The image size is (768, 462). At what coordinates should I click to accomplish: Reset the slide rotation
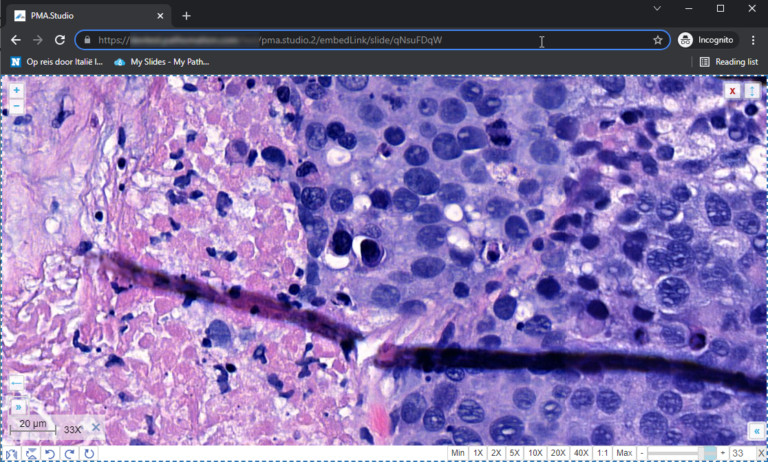tap(89, 454)
